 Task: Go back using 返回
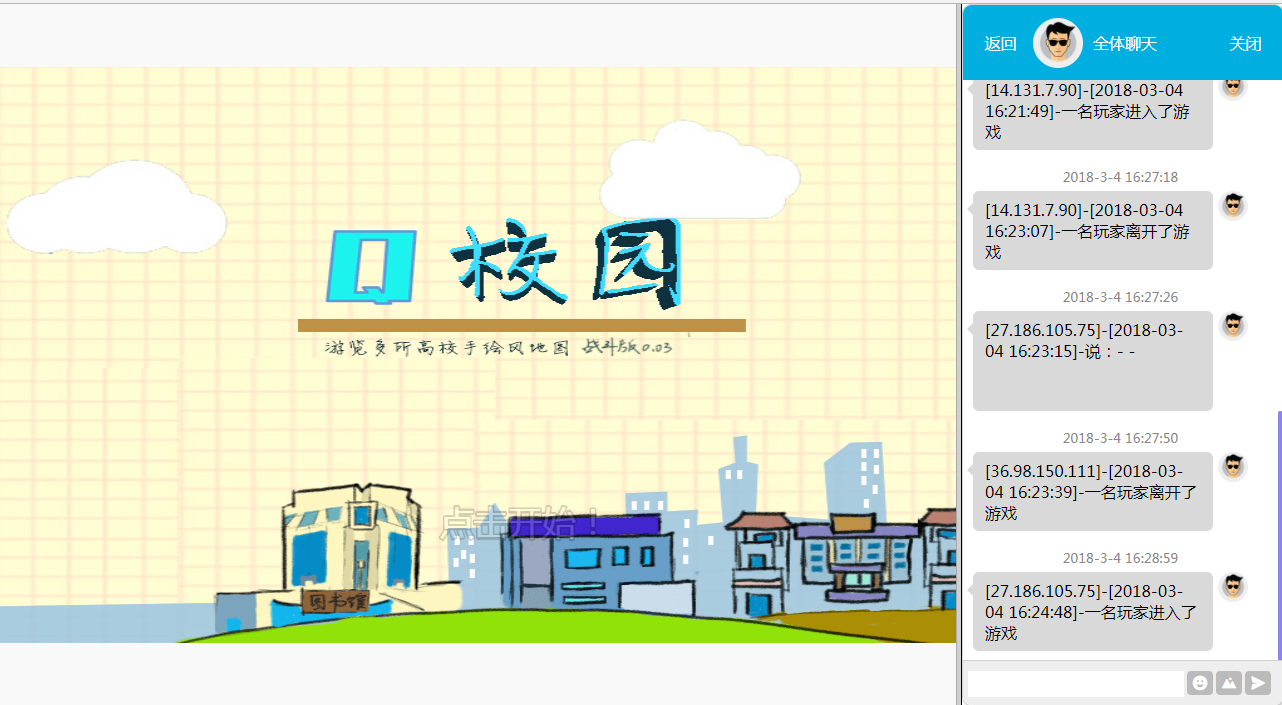(x=1000, y=44)
